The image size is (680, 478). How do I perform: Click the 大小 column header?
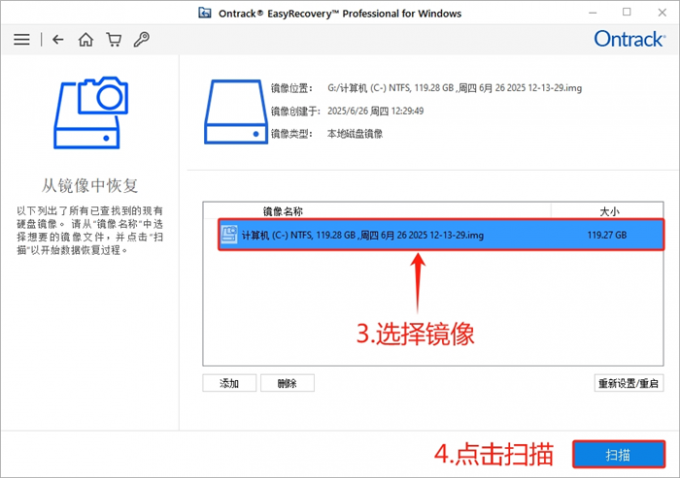coord(609,211)
